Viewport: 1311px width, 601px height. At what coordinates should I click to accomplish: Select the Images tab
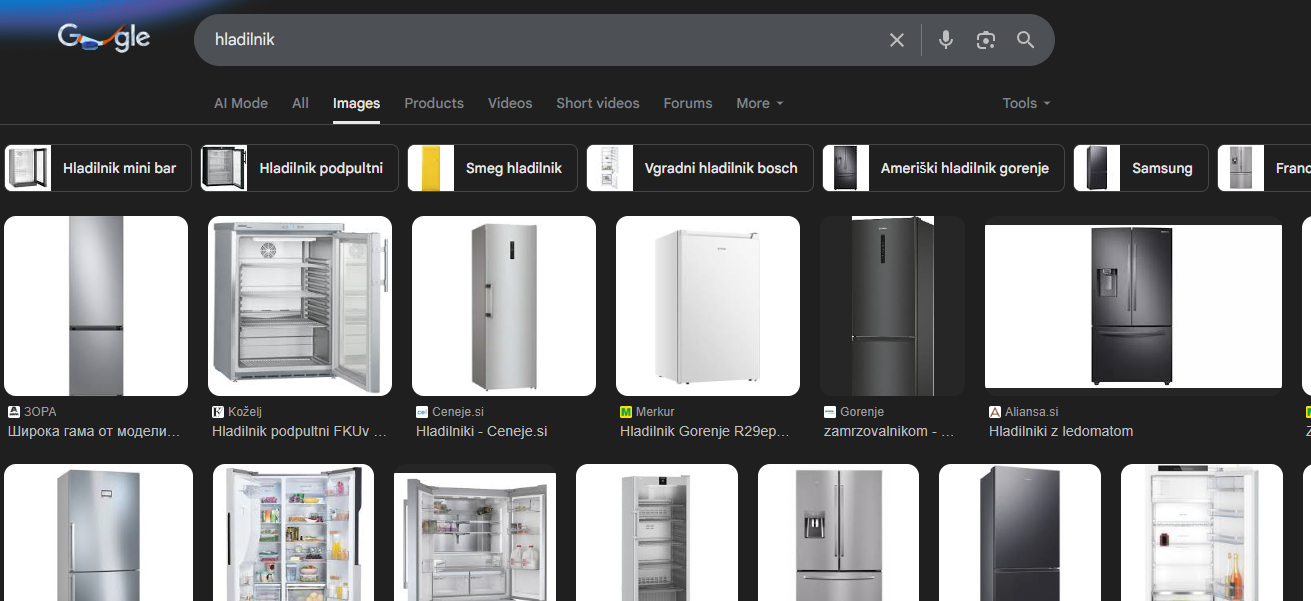(x=356, y=103)
